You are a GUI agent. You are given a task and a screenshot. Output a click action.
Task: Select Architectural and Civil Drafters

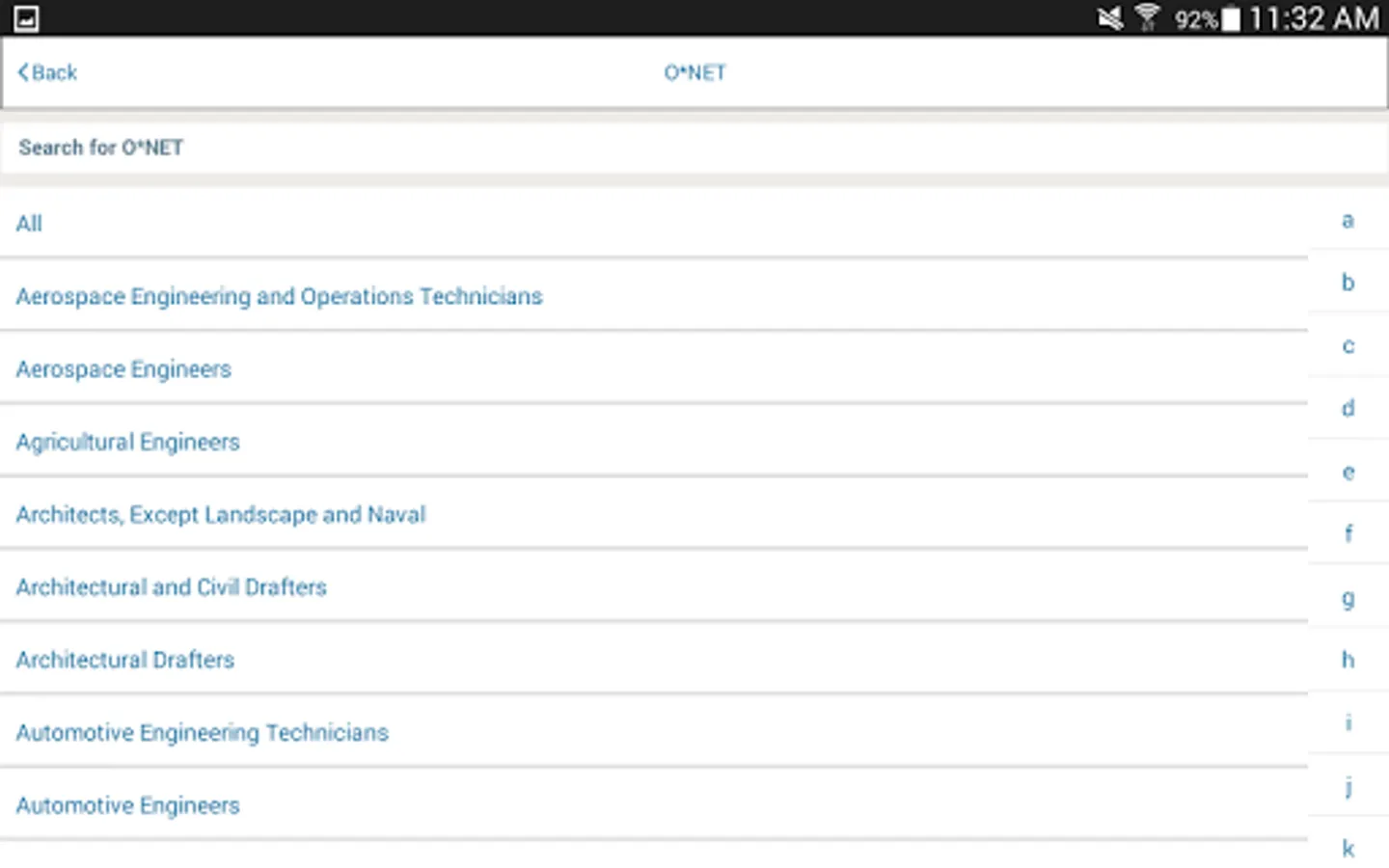click(x=654, y=586)
